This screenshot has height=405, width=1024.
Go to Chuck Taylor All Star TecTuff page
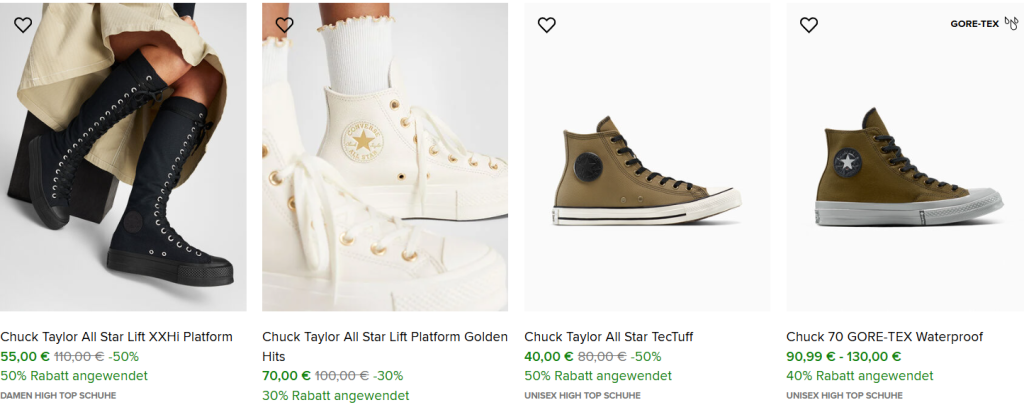608,337
